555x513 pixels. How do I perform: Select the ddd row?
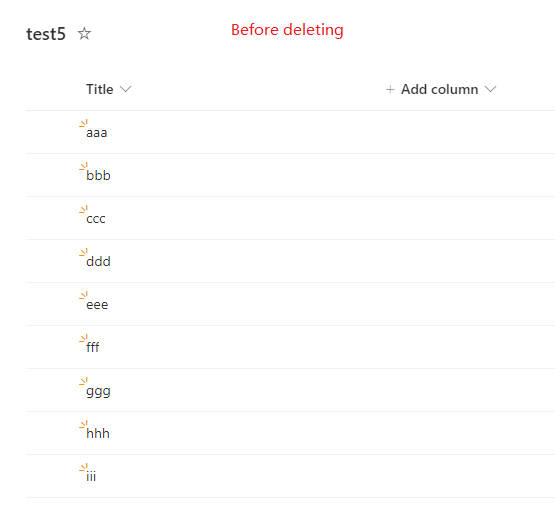pos(290,261)
